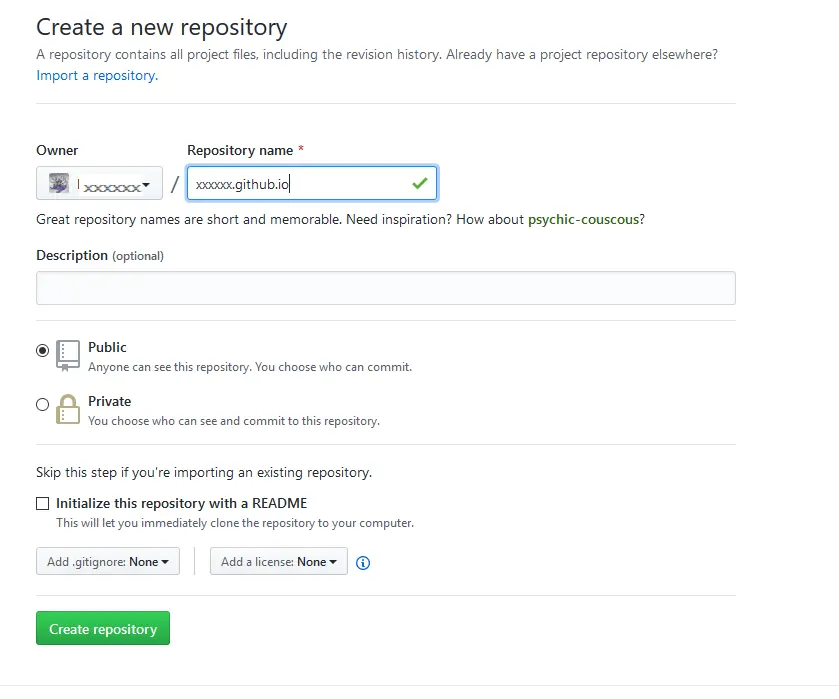Use the psychic-couscous name suggestion
Screen dimensions: 839x699
(583, 219)
